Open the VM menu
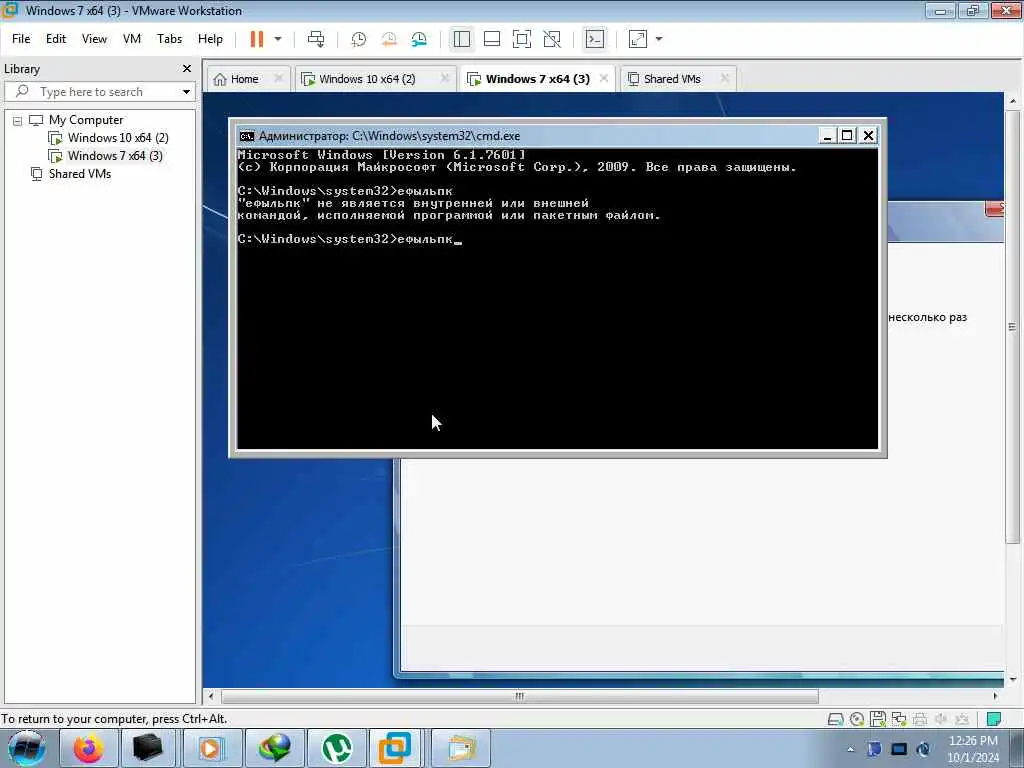1024x768 pixels. coord(132,39)
